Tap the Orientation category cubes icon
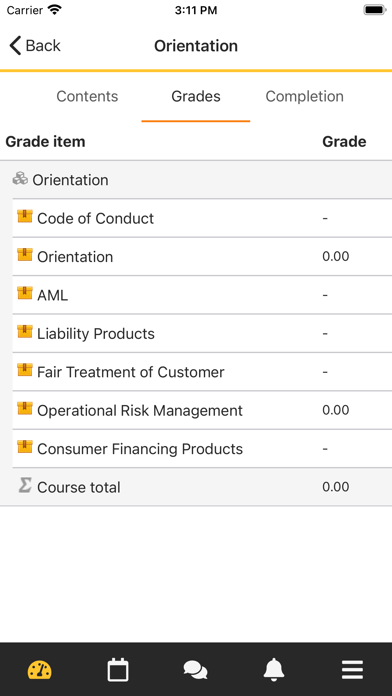The image size is (392, 696). (x=20, y=179)
